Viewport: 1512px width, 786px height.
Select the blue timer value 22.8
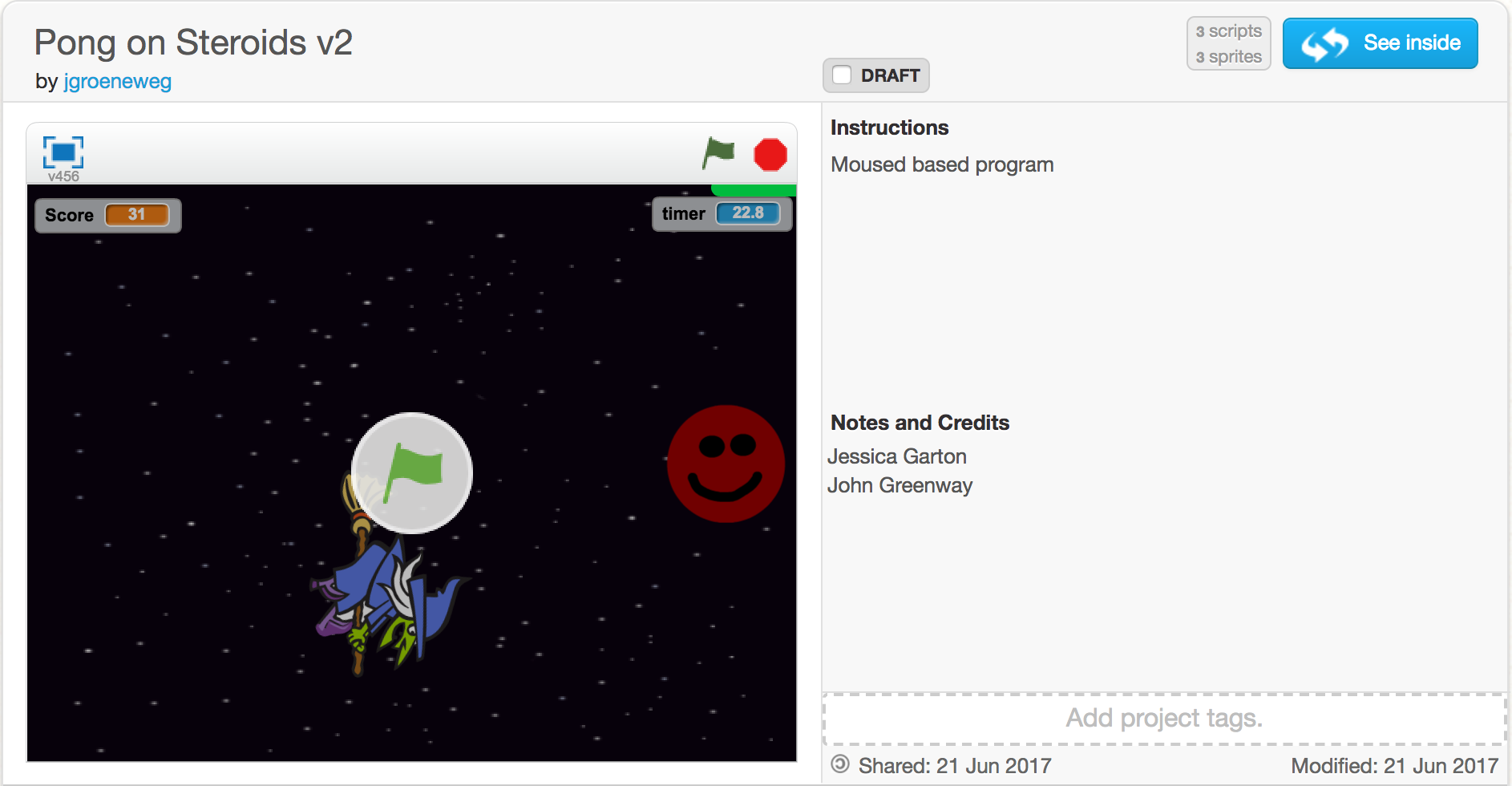coord(747,213)
